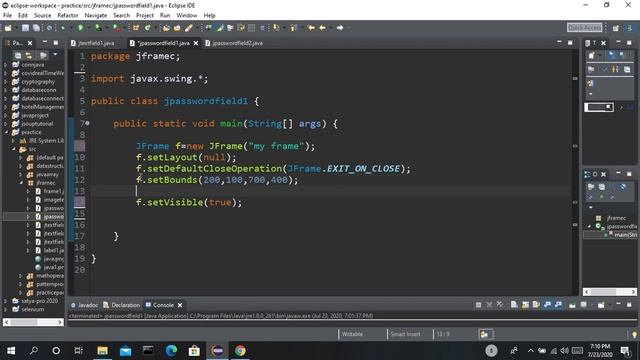Image resolution: width=640 pixels, height=360 pixels.
Task: Click the green Run button in toolbar
Action: coord(80,28)
